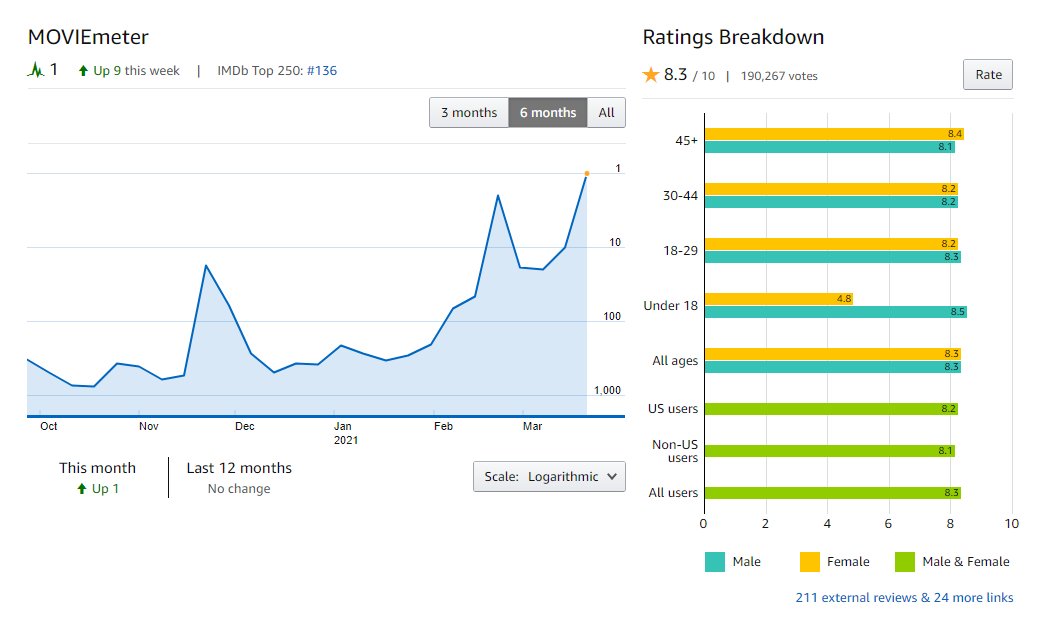Click the 45+ Female bar showing 8.4
The image size is (1038, 628).
(834, 134)
